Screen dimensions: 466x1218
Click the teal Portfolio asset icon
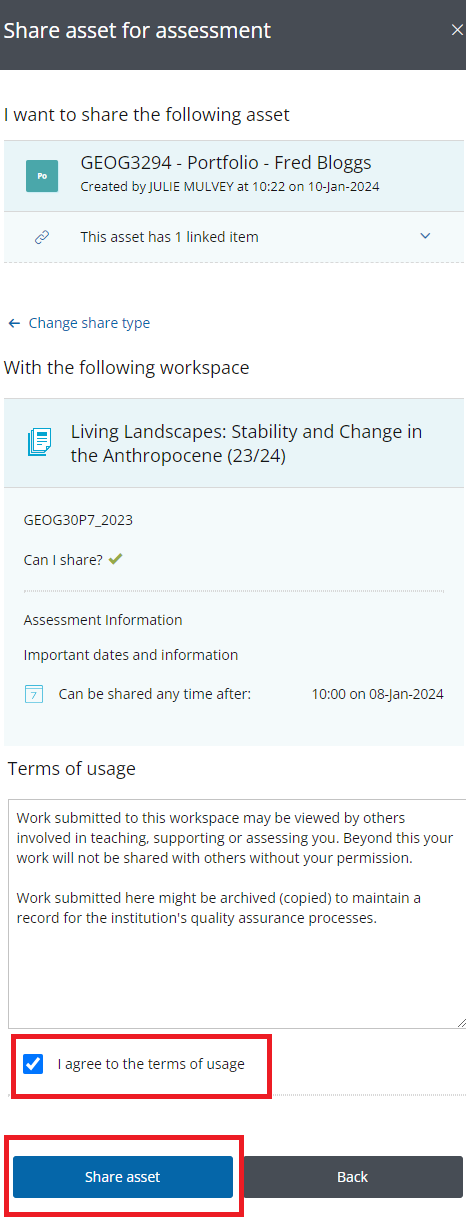(42, 175)
